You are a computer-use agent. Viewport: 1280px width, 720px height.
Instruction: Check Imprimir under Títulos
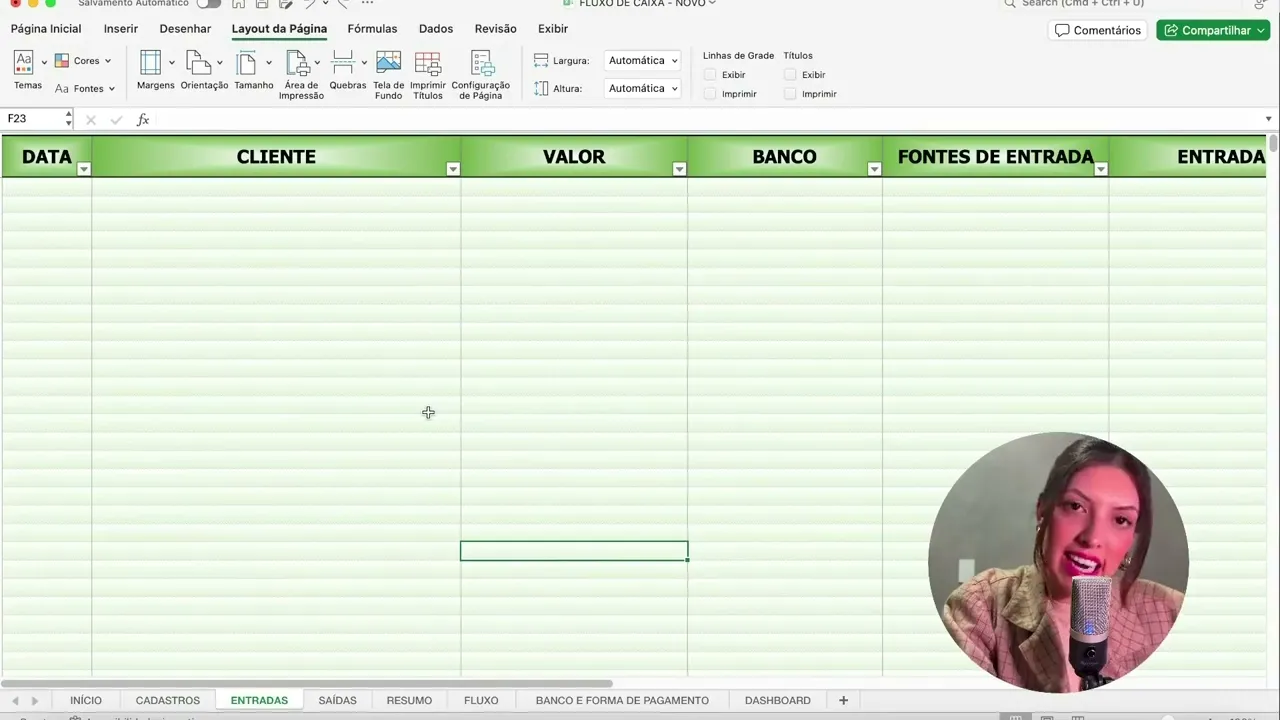790,94
